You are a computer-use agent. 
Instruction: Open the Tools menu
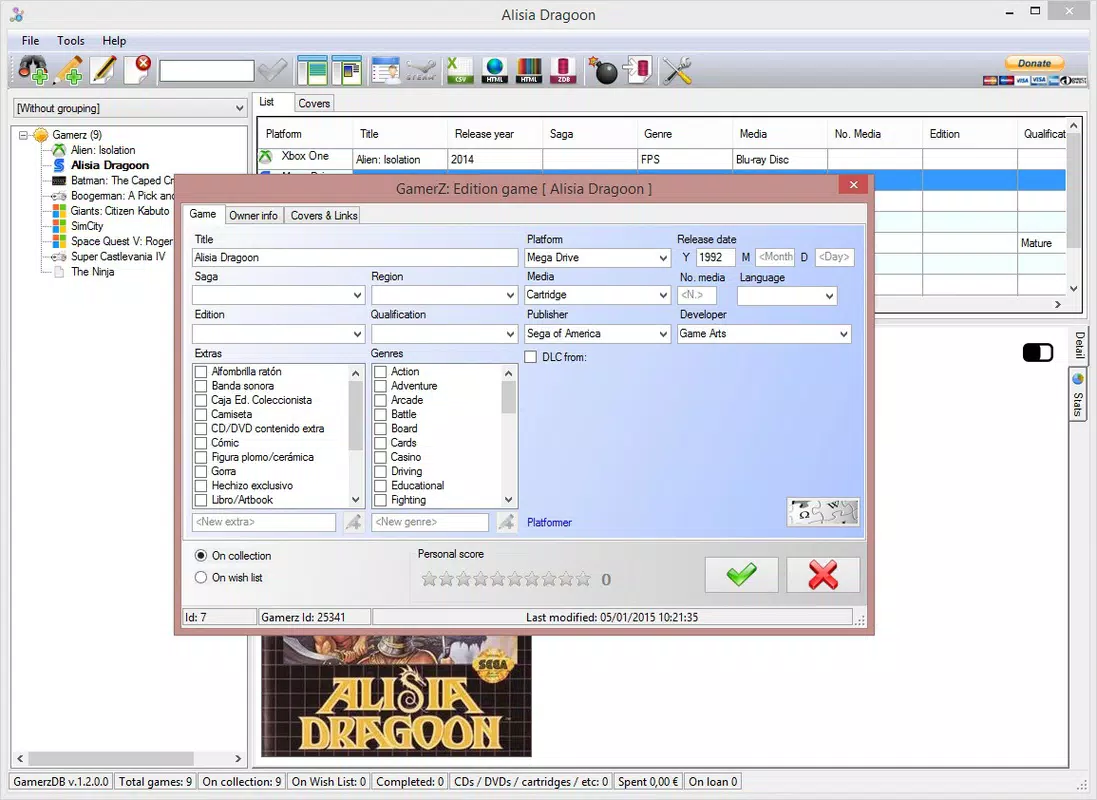tap(71, 41)
